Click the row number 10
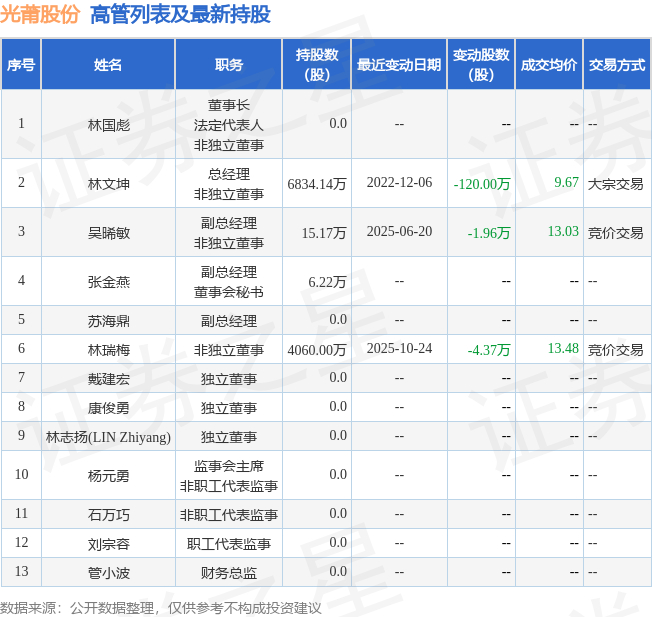Viewport: 652px width, 617px height. [x=22, y=474]
